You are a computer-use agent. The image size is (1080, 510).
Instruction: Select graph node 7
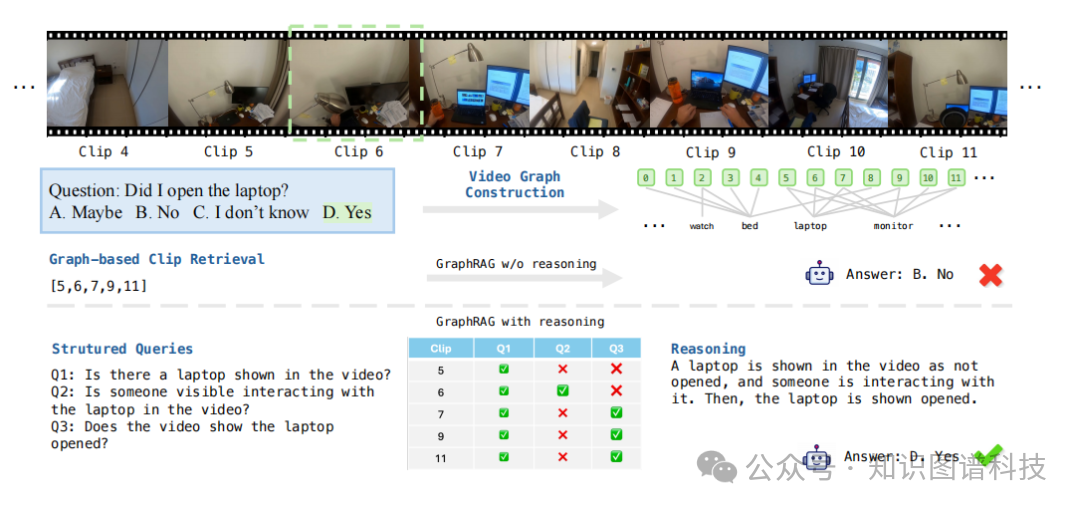[843, 178]
